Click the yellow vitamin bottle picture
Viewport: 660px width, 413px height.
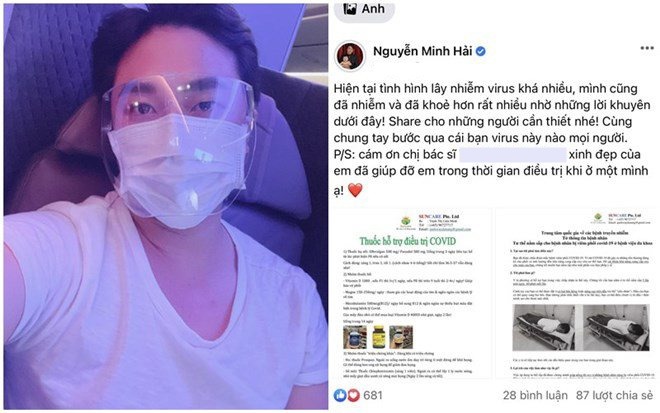click(x=379, y=336)
